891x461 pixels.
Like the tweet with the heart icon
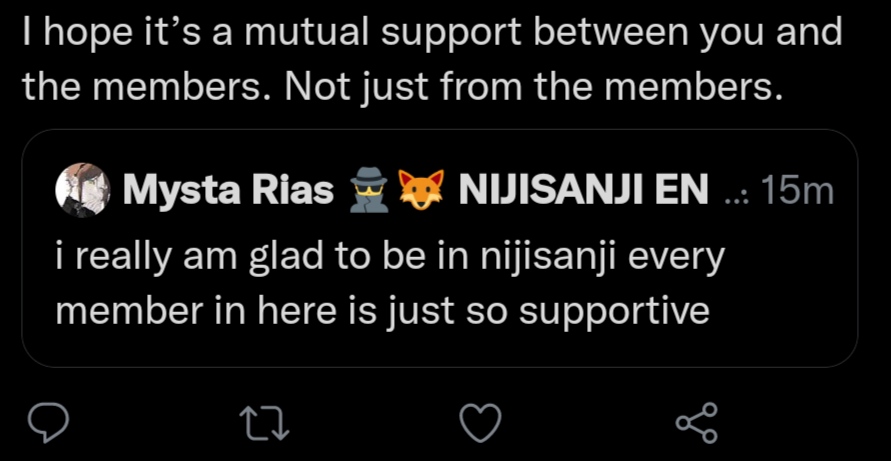(x=480, y=424)
